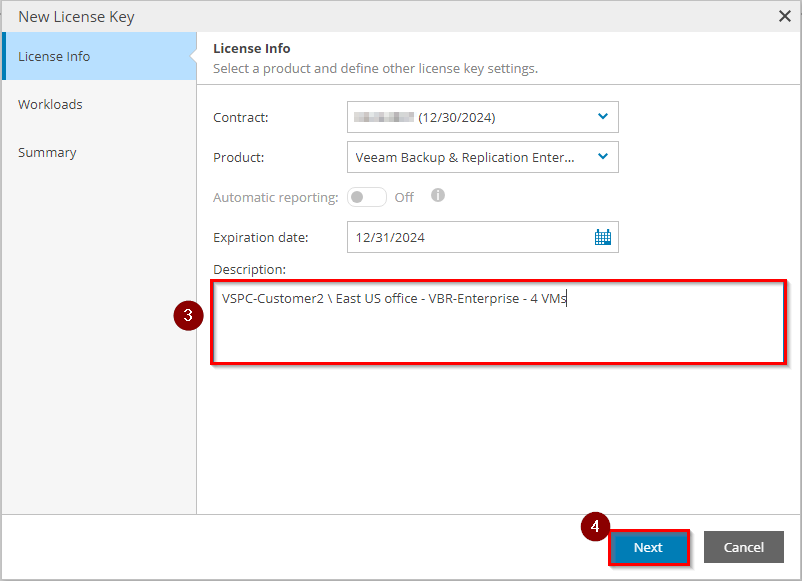Open the expiration date calendar picker
802x581 pixels.
click(603, 237)
